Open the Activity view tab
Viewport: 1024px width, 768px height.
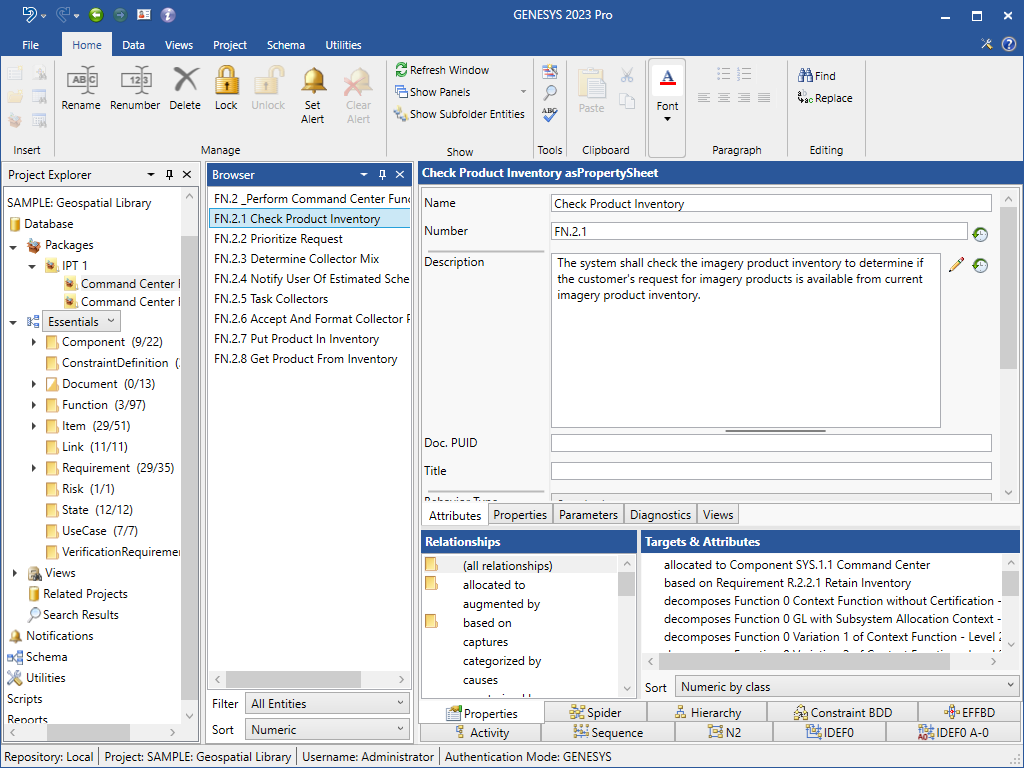point(481,733)
